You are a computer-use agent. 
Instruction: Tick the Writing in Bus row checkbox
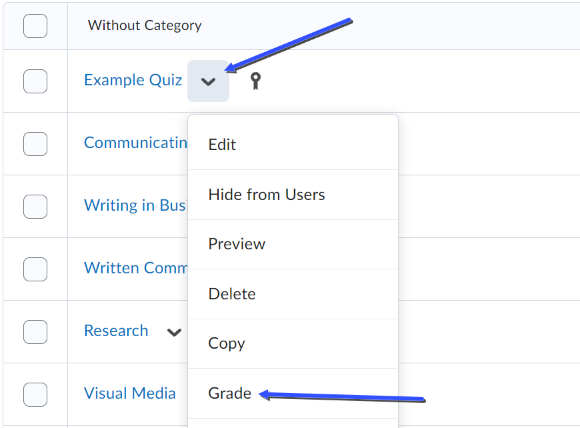point(35,206)
